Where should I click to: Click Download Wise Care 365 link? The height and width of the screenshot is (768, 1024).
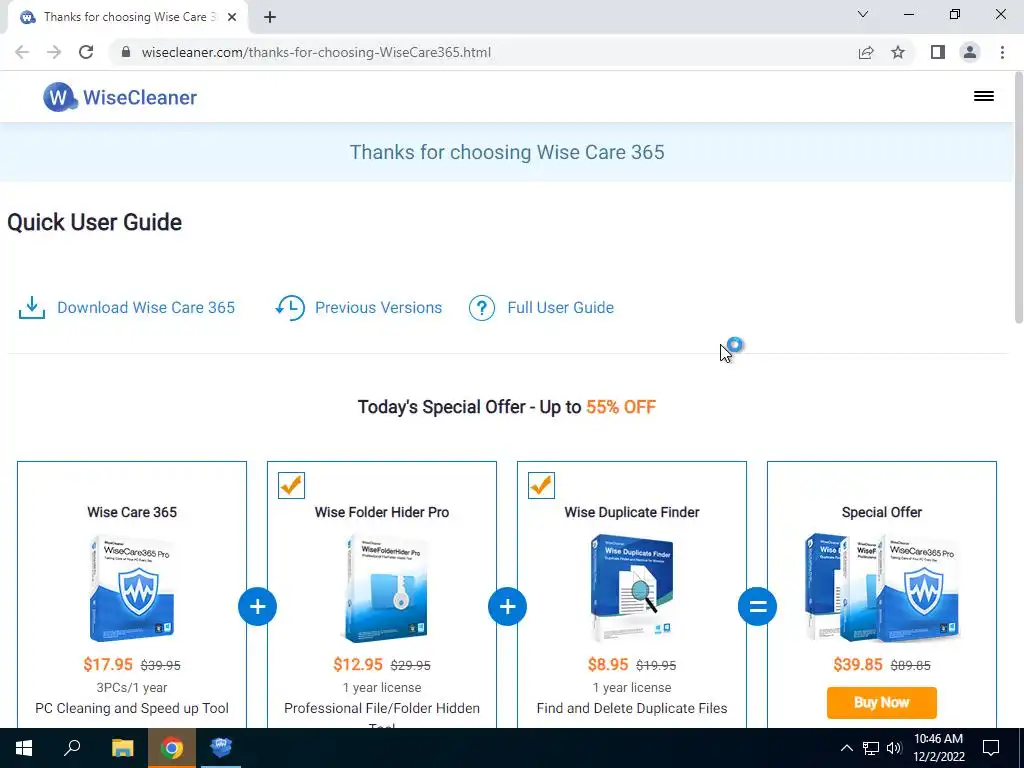[146, 308]
